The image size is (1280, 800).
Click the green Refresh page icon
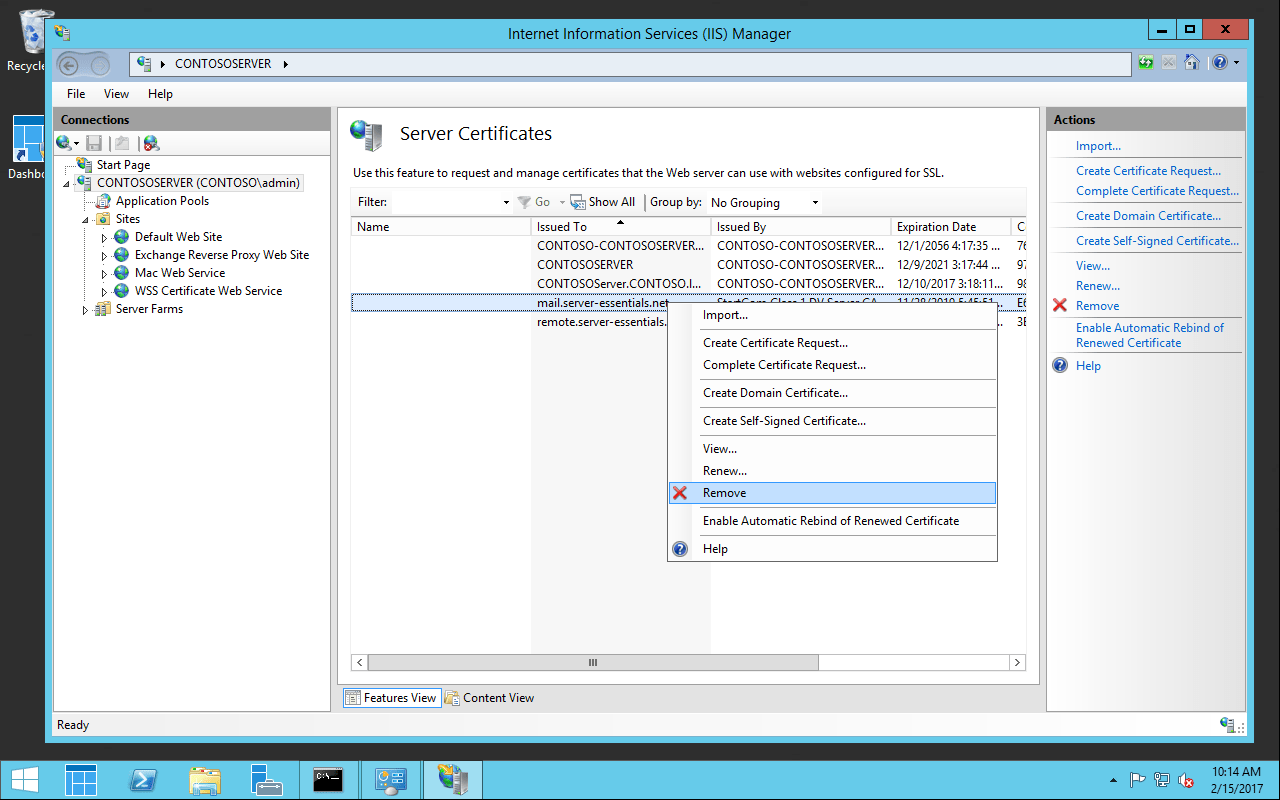tap(1146, 63)
